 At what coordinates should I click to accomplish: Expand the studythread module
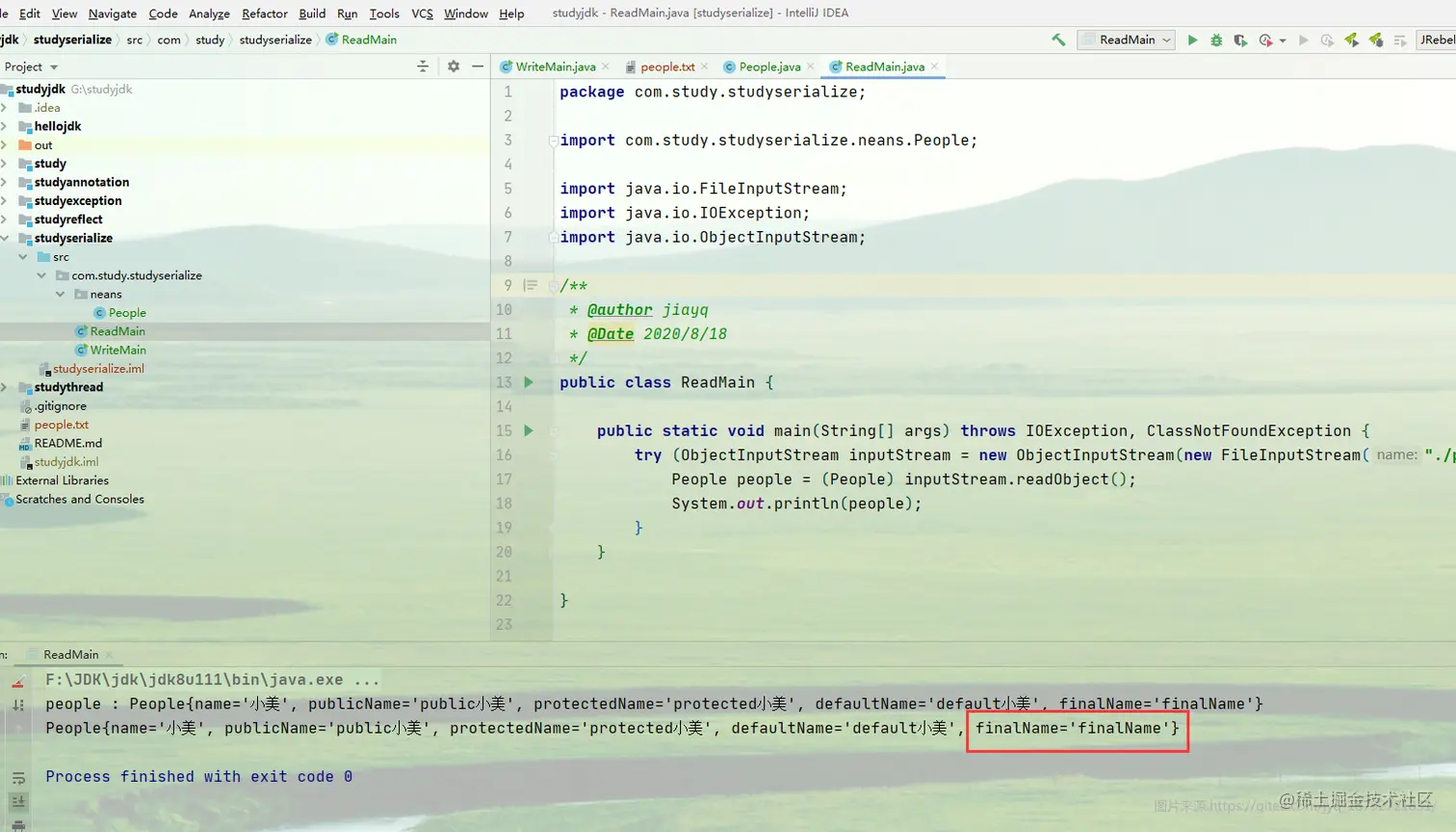pos(5,387)
